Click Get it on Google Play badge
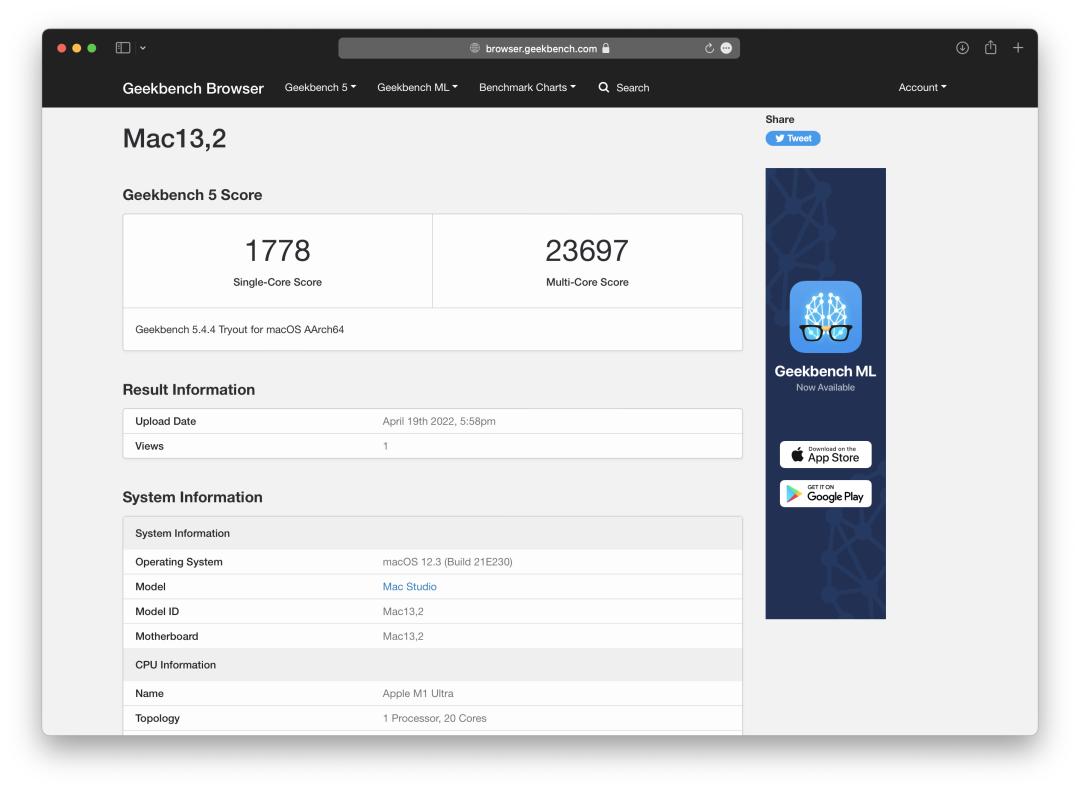1080x791 pixels. (x=825, y=494)
